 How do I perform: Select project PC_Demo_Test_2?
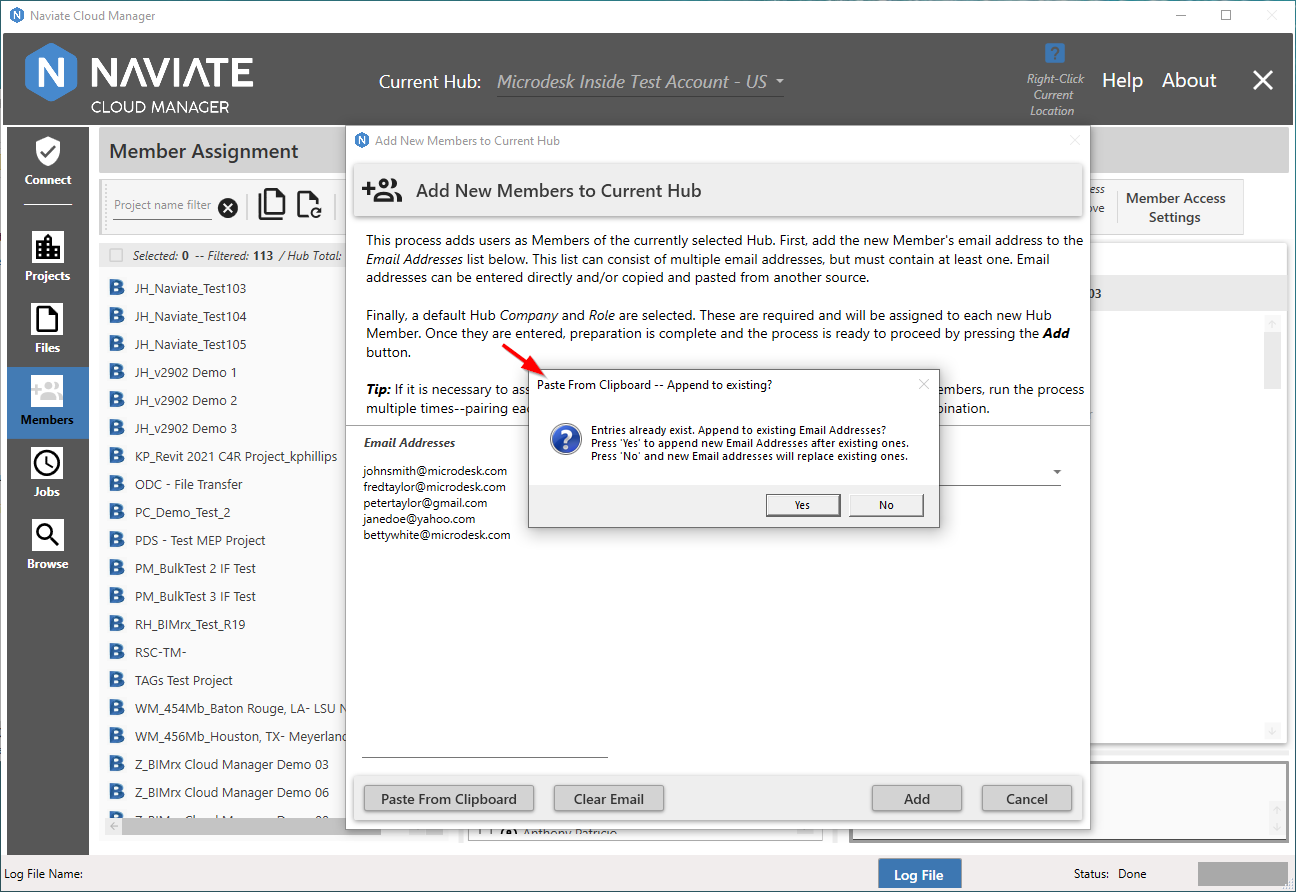point(183,512)
